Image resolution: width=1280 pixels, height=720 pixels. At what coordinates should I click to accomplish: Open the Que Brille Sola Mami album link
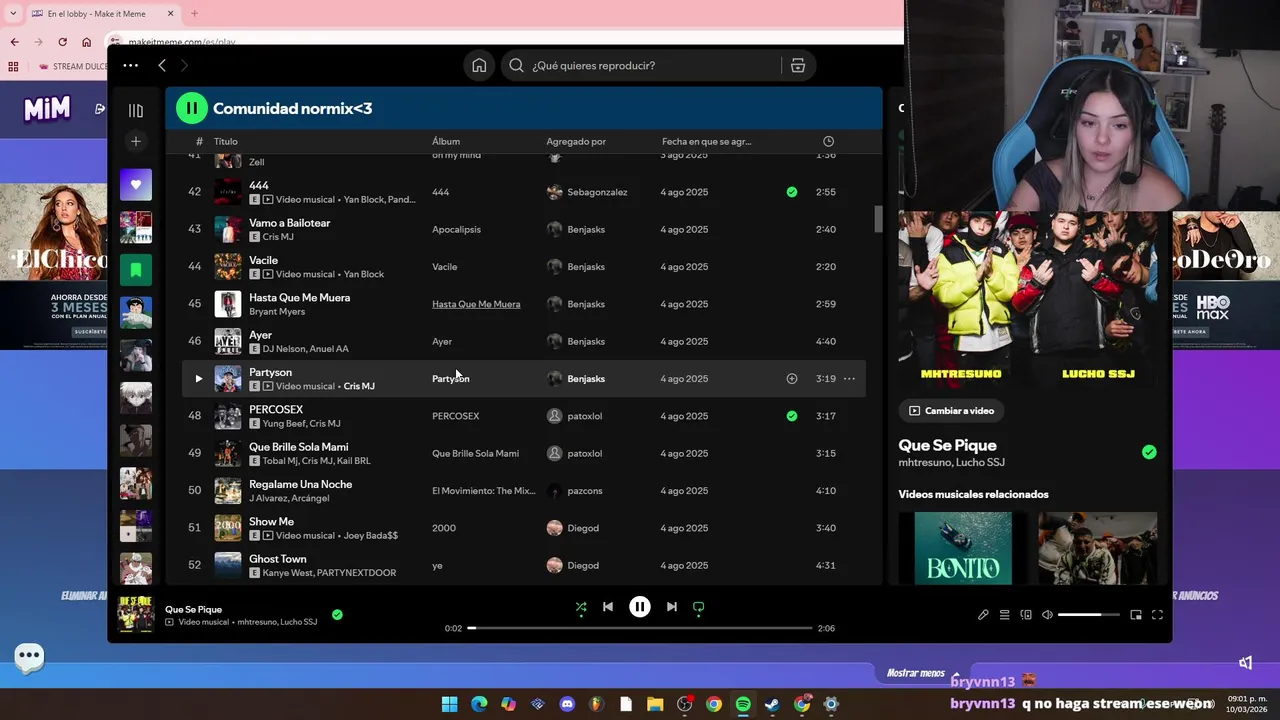click(475, 453)
